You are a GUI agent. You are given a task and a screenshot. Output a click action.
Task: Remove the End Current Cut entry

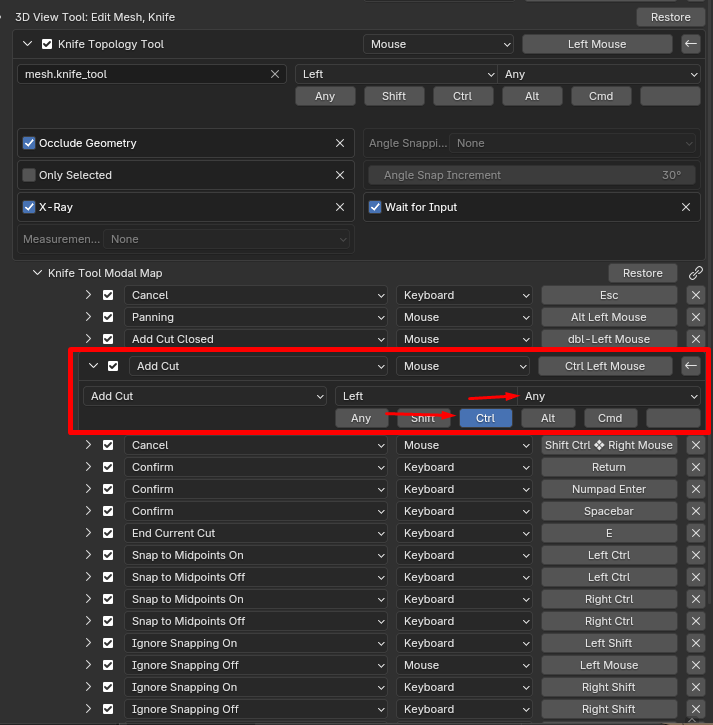click(696, 533)
